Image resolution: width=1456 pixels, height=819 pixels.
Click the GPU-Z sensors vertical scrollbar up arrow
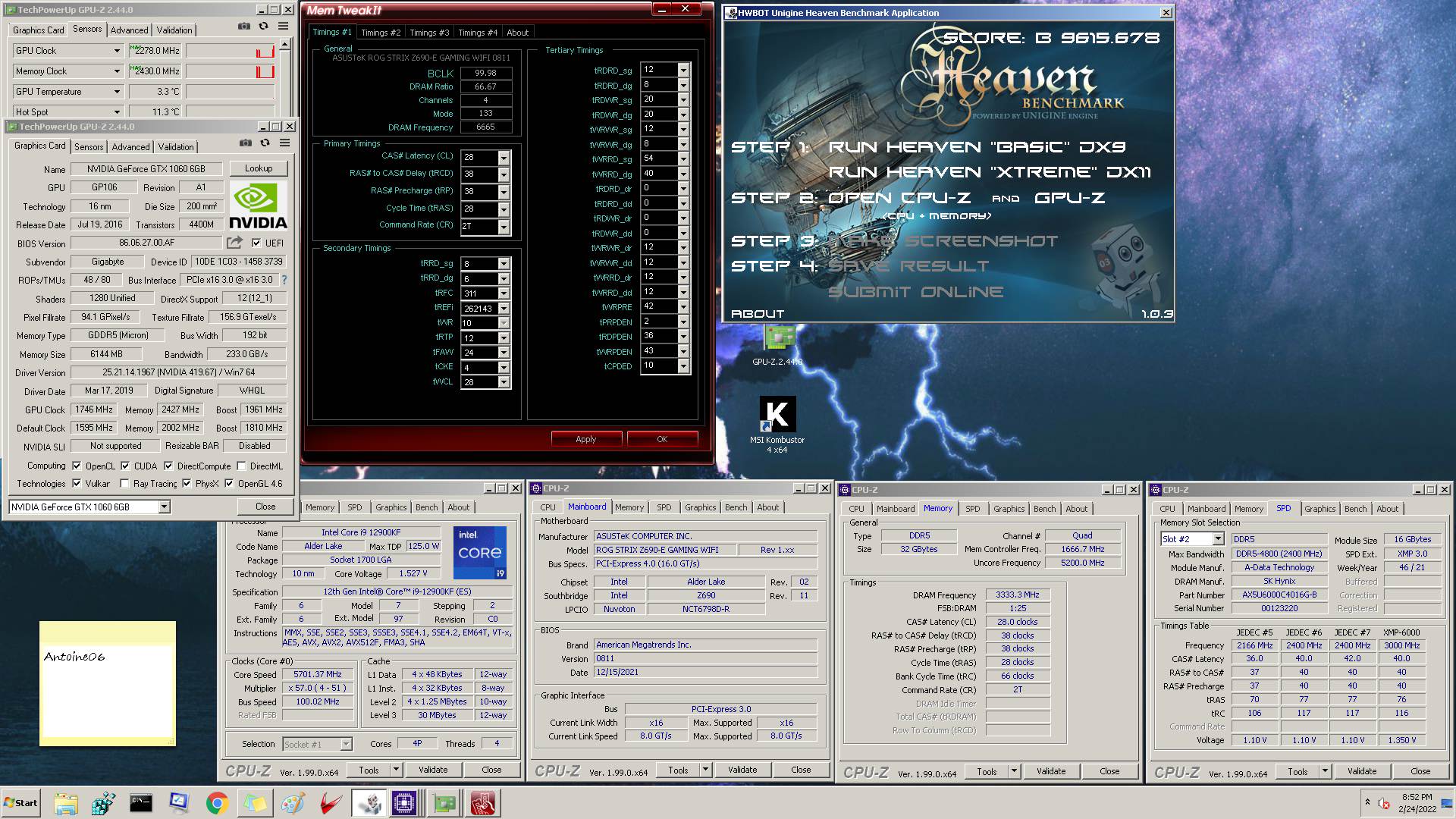[x=285, y=45]
